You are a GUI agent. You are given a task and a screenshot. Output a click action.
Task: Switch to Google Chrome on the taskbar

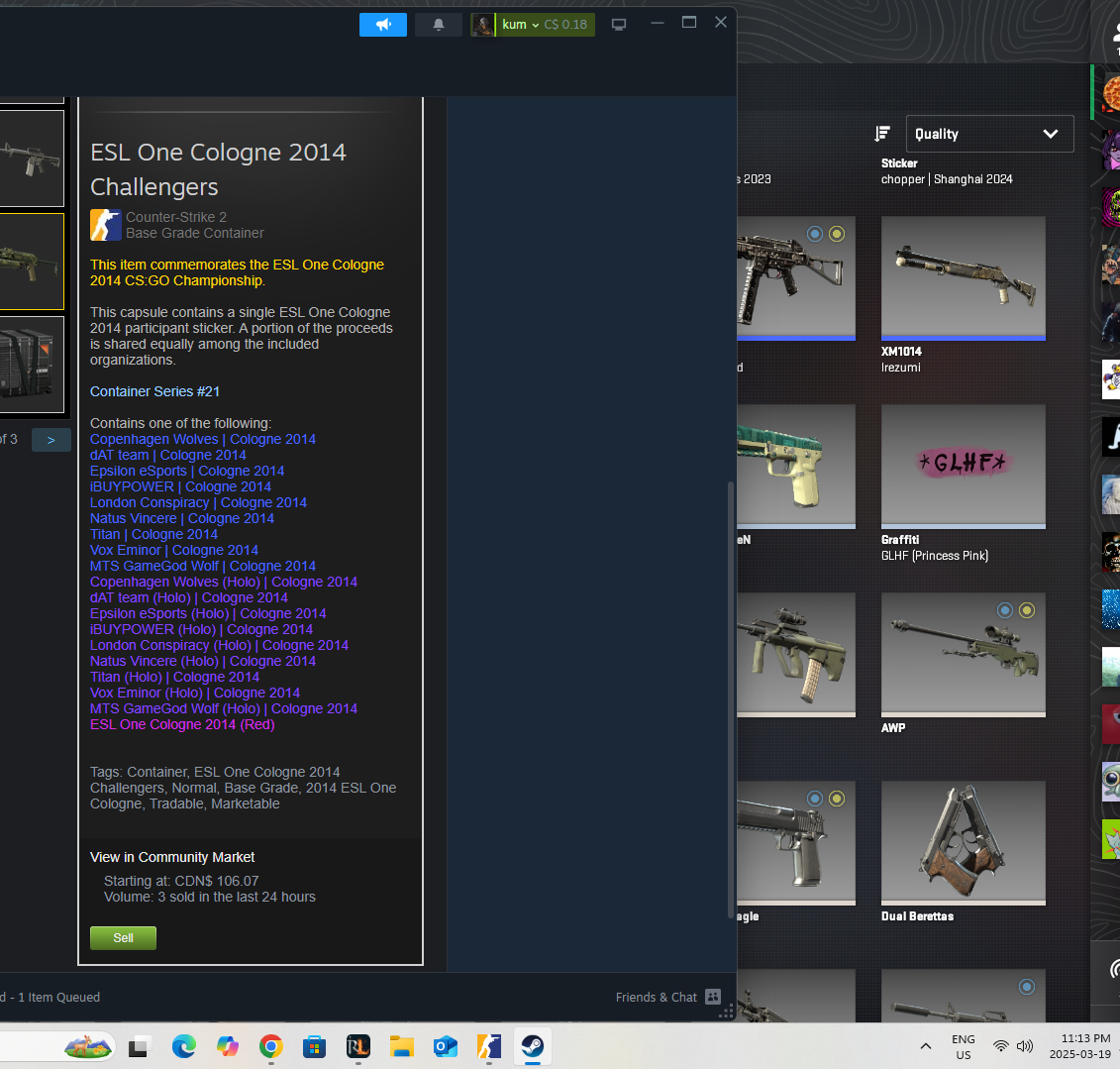[x=270, y=1047]
